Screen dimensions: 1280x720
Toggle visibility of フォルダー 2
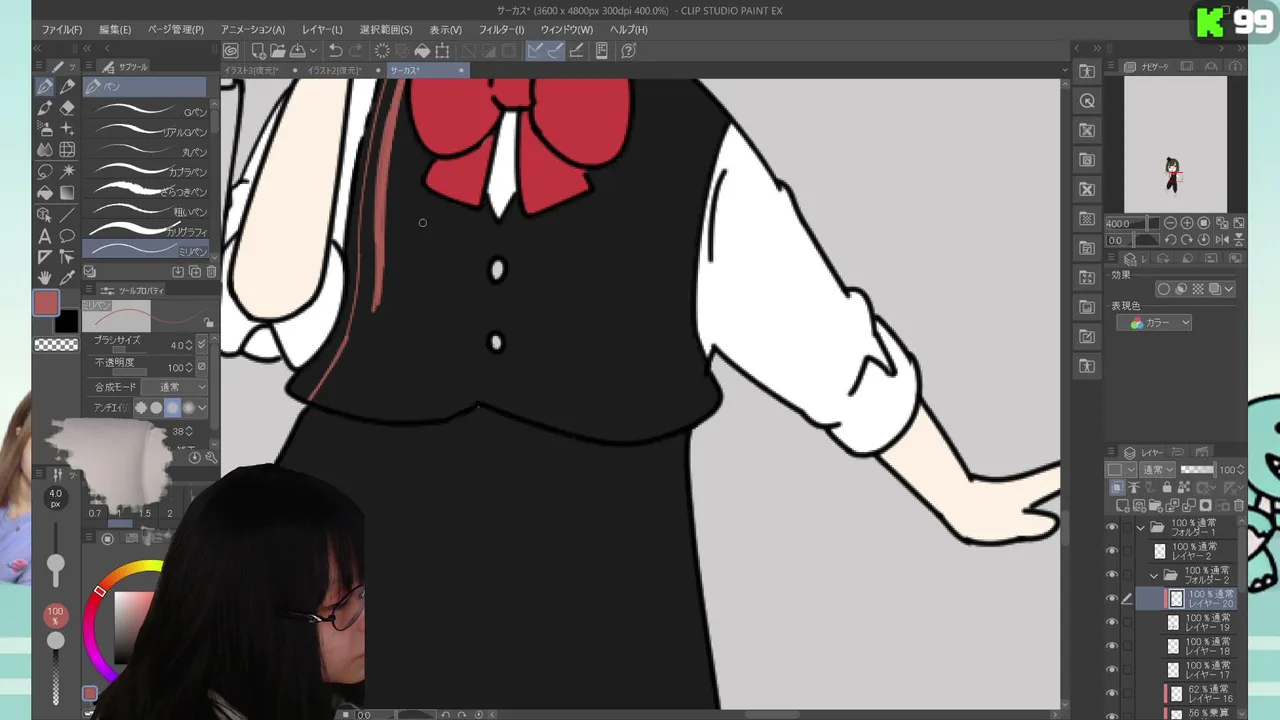pos(1112,575)
